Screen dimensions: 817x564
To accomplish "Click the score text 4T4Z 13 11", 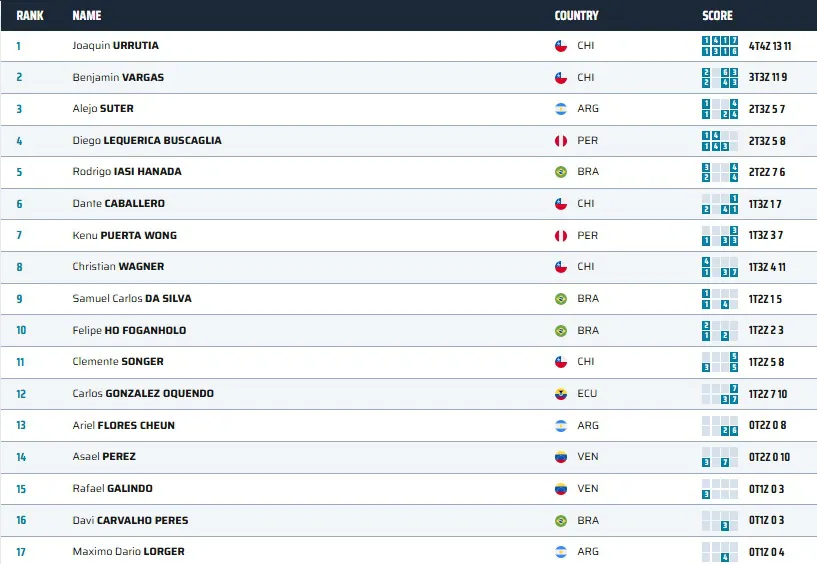I will [x=770, y=46].
